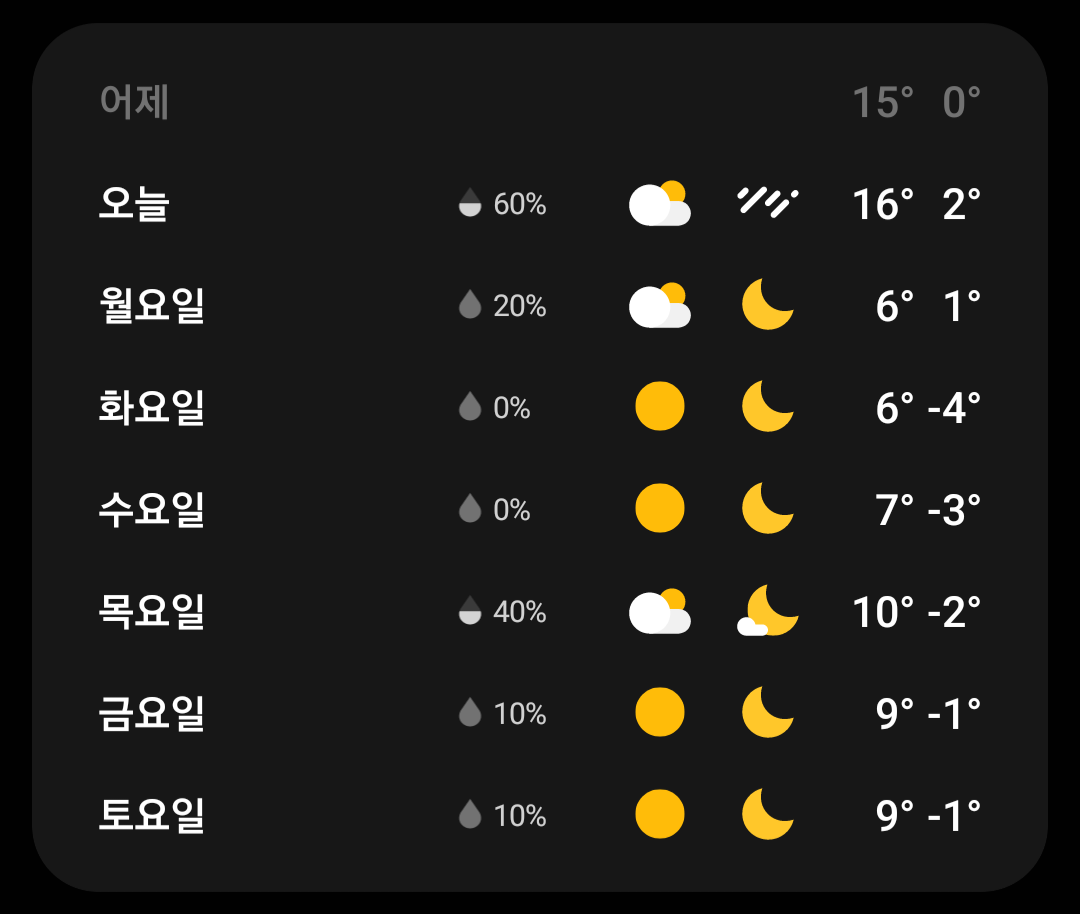Click 수요일 sunny daytime icon
The height and width of the screenshot is (914, 1080).
click(660, 509)
